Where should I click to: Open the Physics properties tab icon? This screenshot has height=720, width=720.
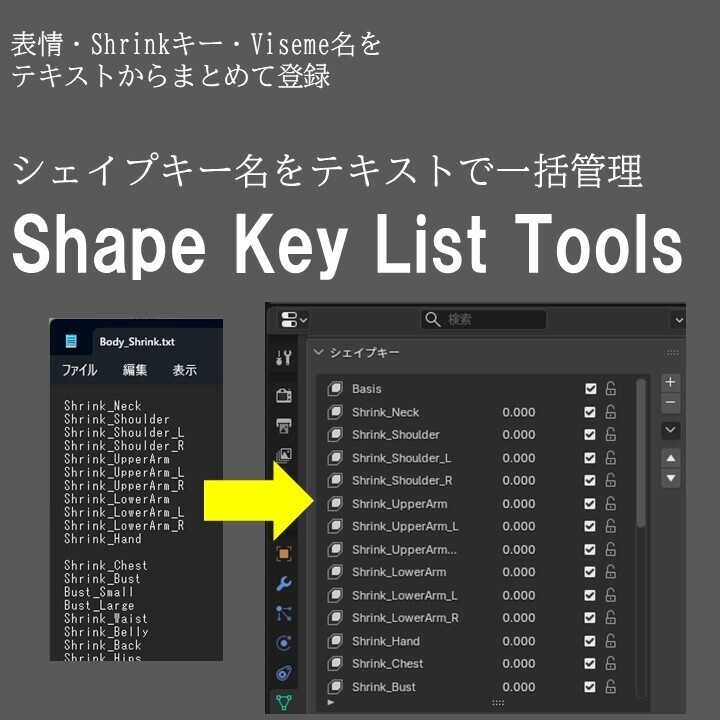pos(284,643)
